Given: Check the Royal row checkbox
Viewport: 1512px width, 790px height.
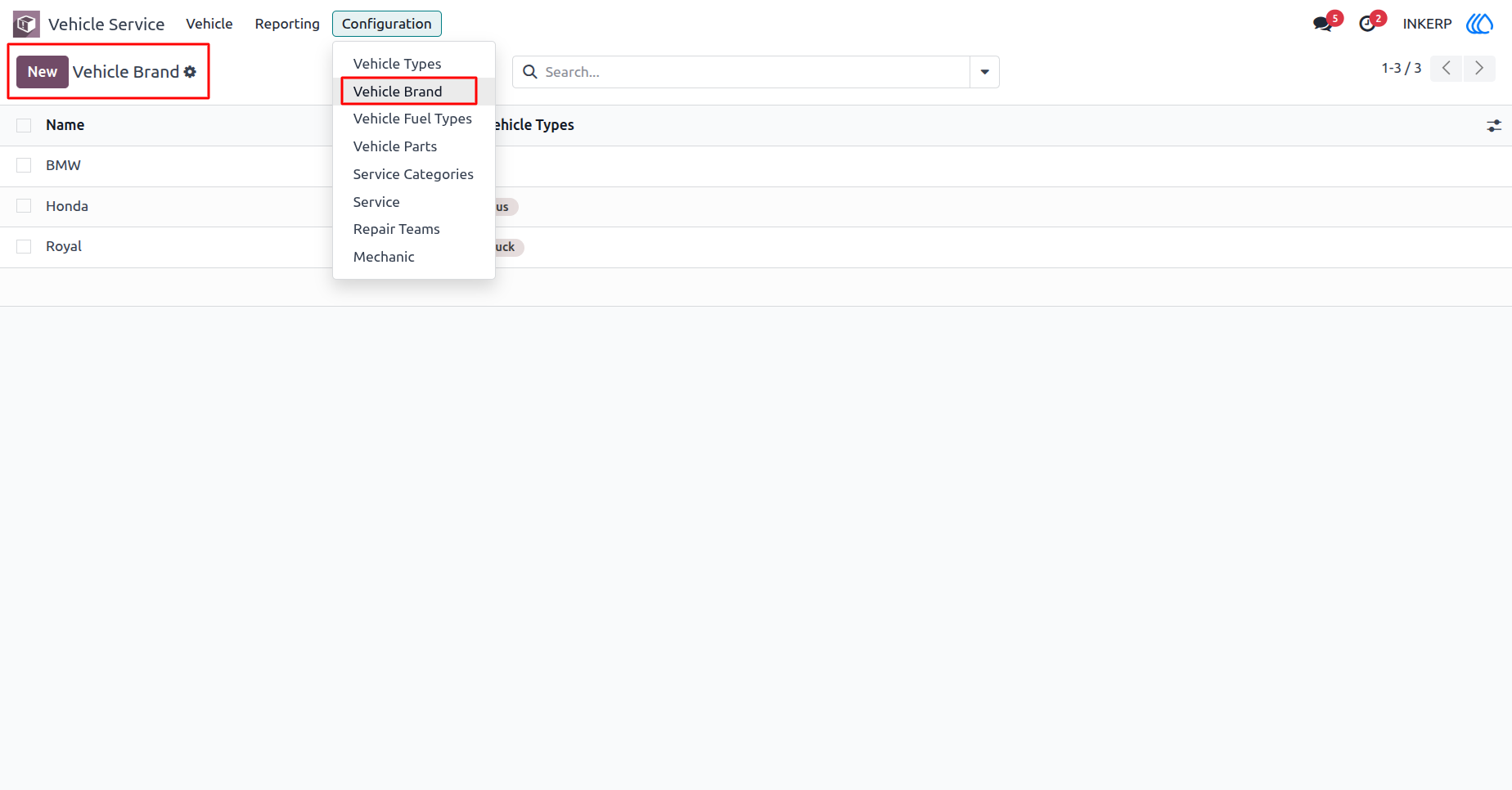Looking at the screenshot, I should pos(24,246).
